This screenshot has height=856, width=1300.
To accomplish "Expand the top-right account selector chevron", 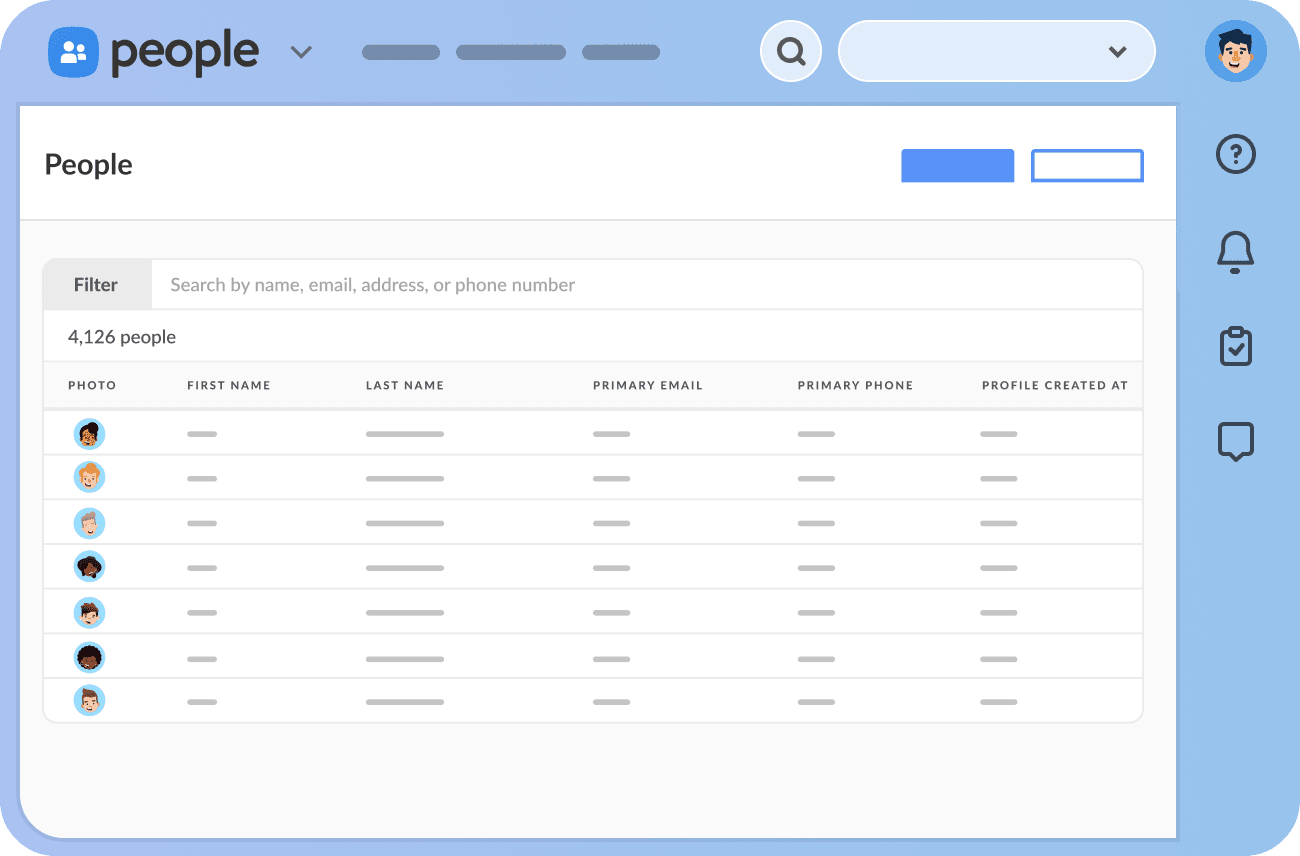I will click(x=1117, y=51).
